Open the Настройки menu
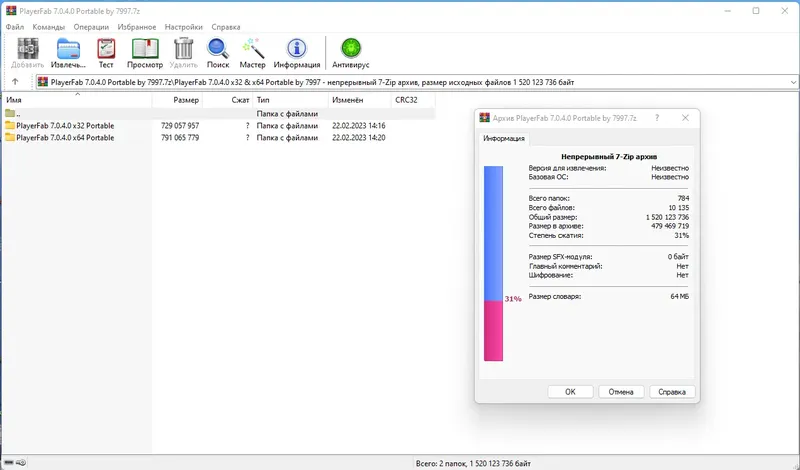This screenshot has height=470, width=800. coord(184,27)
